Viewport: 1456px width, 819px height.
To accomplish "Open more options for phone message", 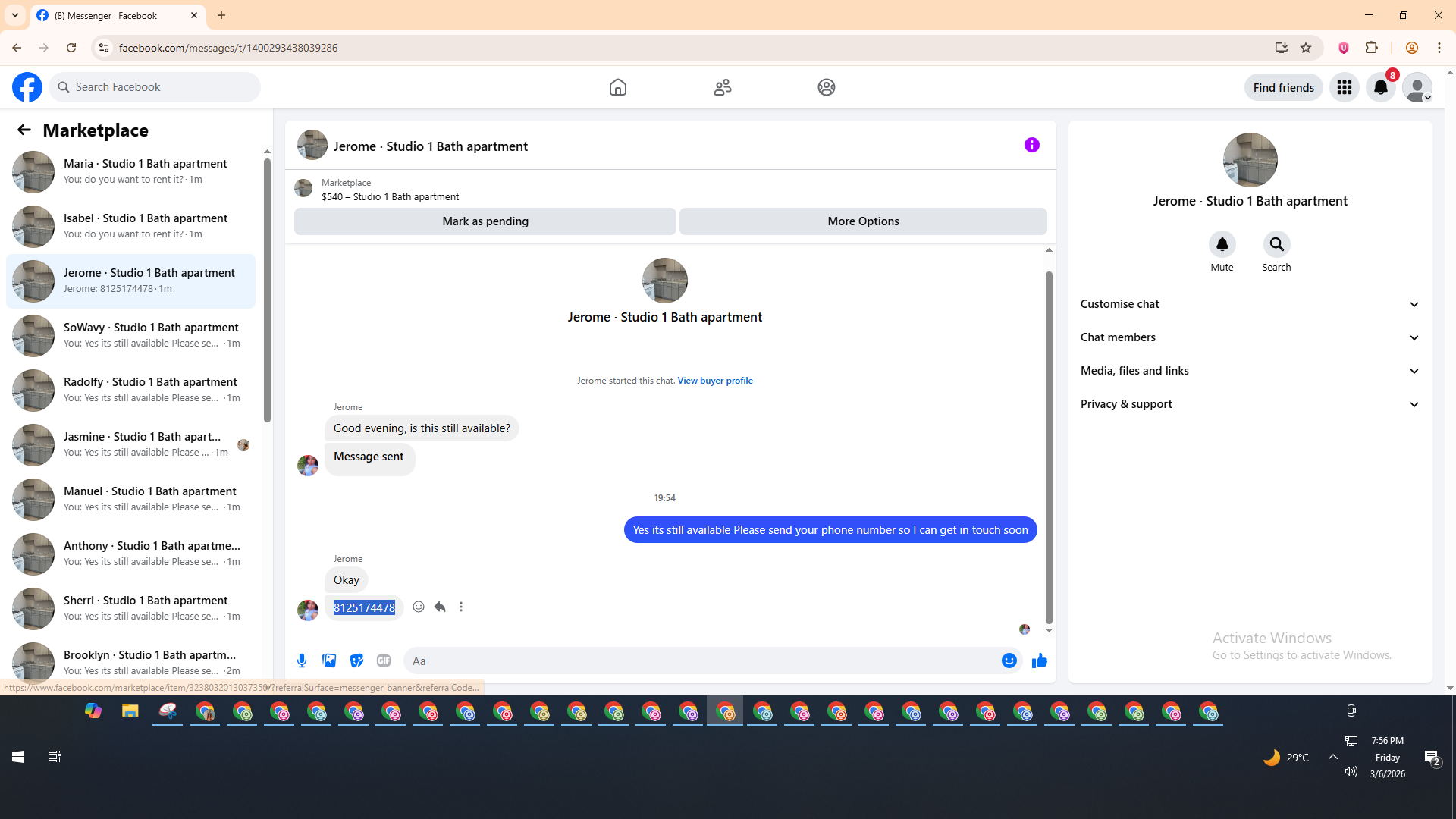I will click(x=461, y=607).
